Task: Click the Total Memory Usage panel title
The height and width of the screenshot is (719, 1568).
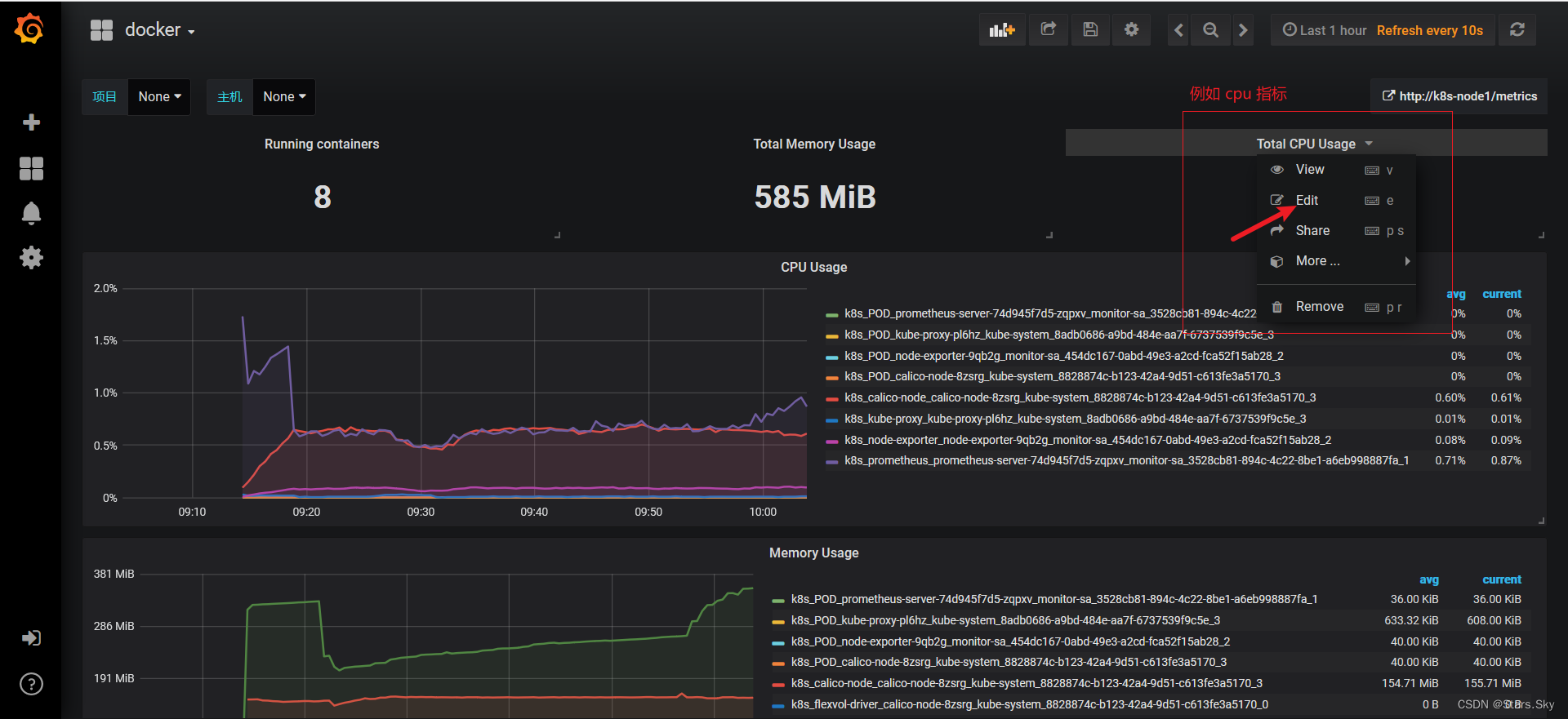Action: tap(814, 144)
